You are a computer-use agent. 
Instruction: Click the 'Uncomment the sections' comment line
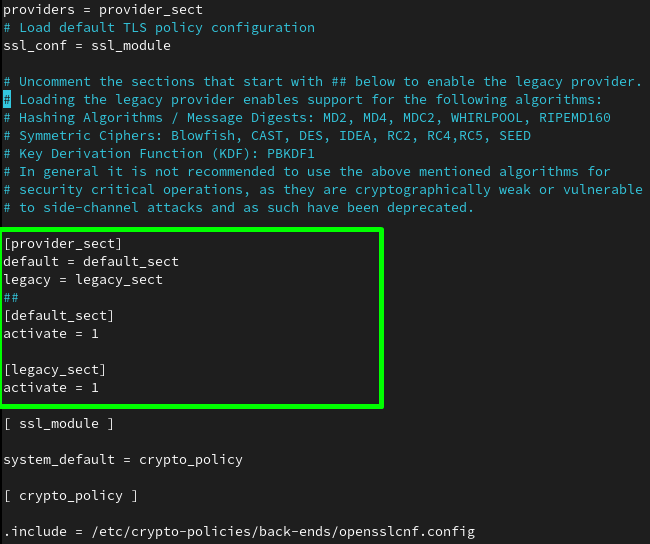(x=322, y=81)
